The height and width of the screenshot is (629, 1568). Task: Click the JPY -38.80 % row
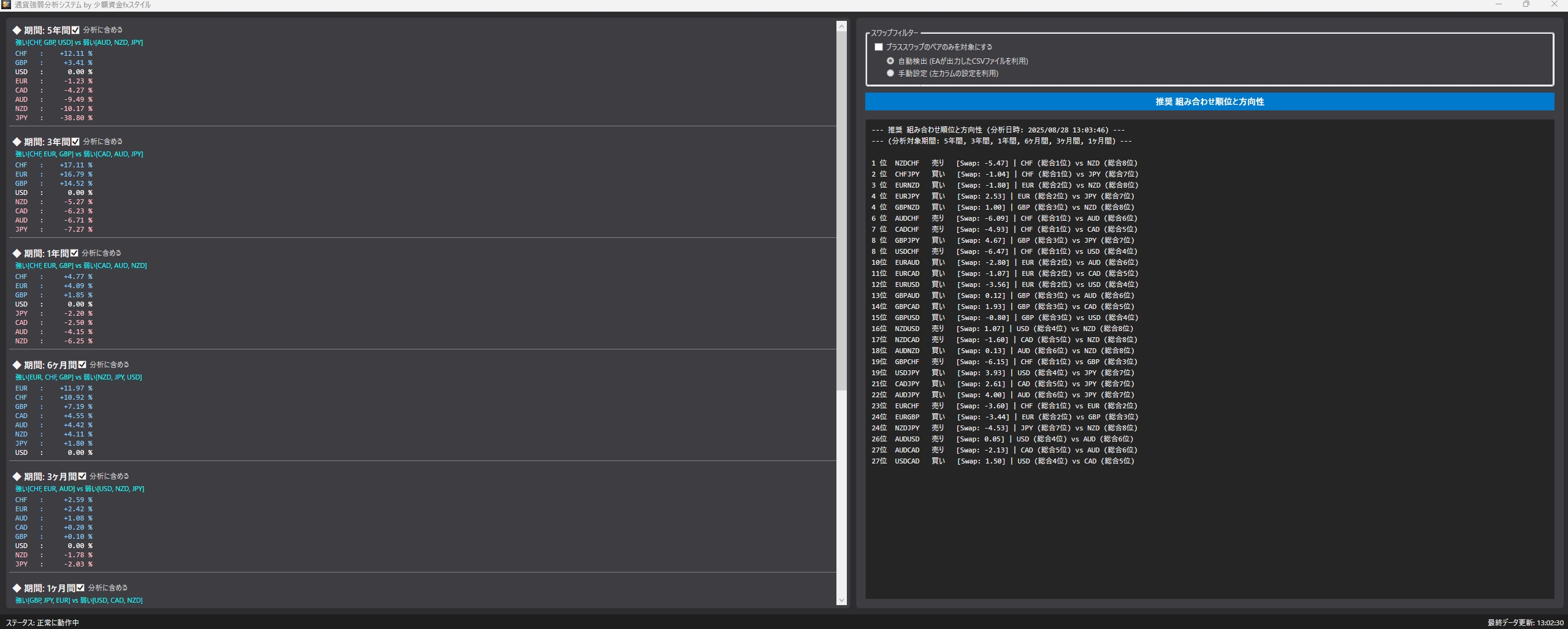[x=54, y=118]
